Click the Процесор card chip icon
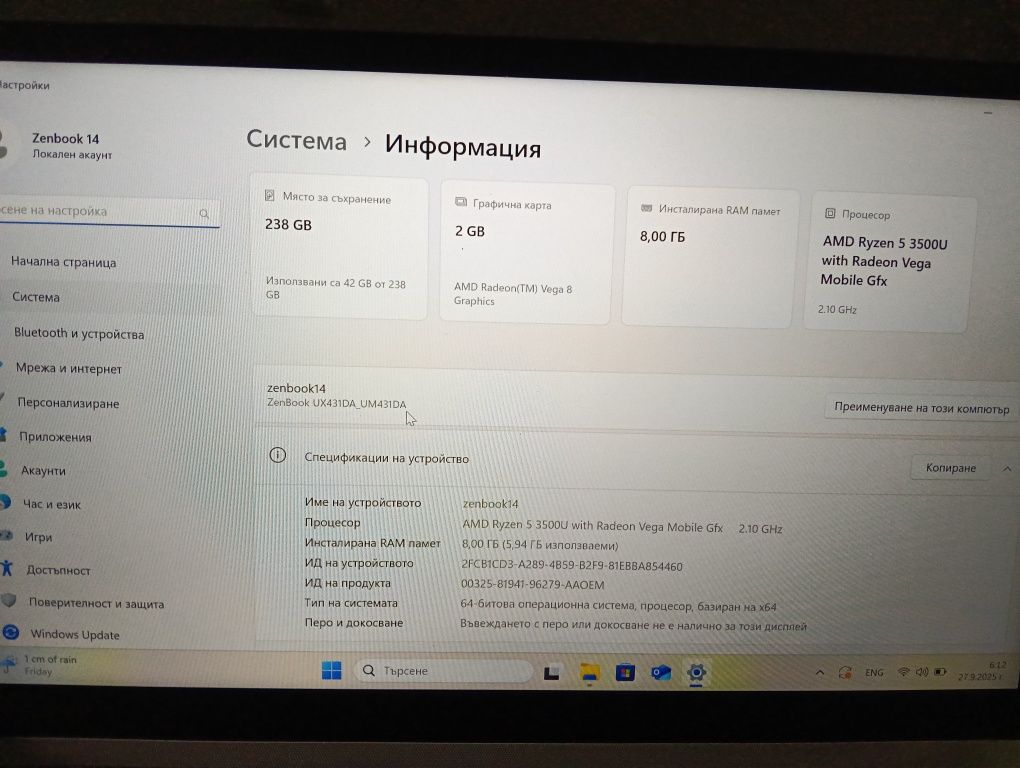The width and height of the screenshot is (1020, 768). click(x=830, y=213)
